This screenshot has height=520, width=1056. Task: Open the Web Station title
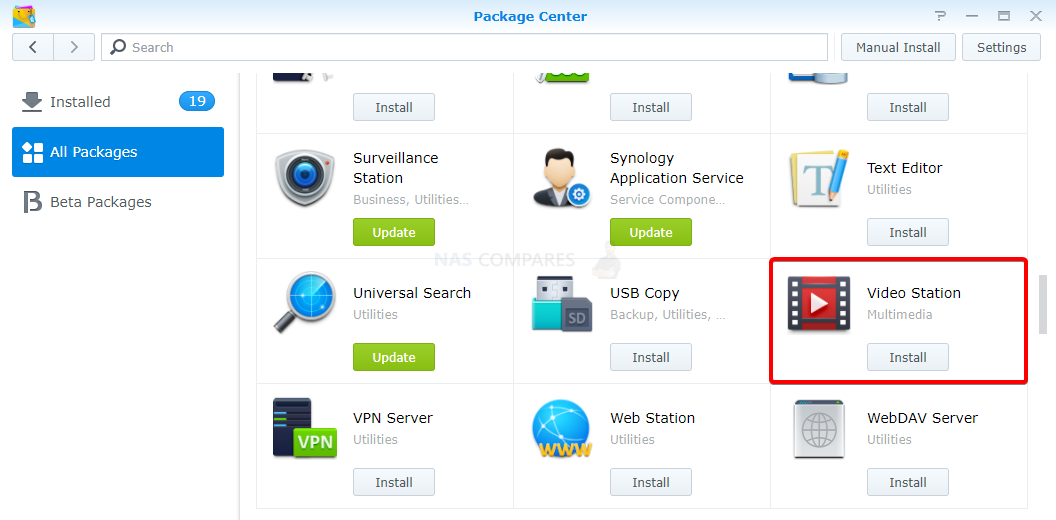[x=653, y=418]
